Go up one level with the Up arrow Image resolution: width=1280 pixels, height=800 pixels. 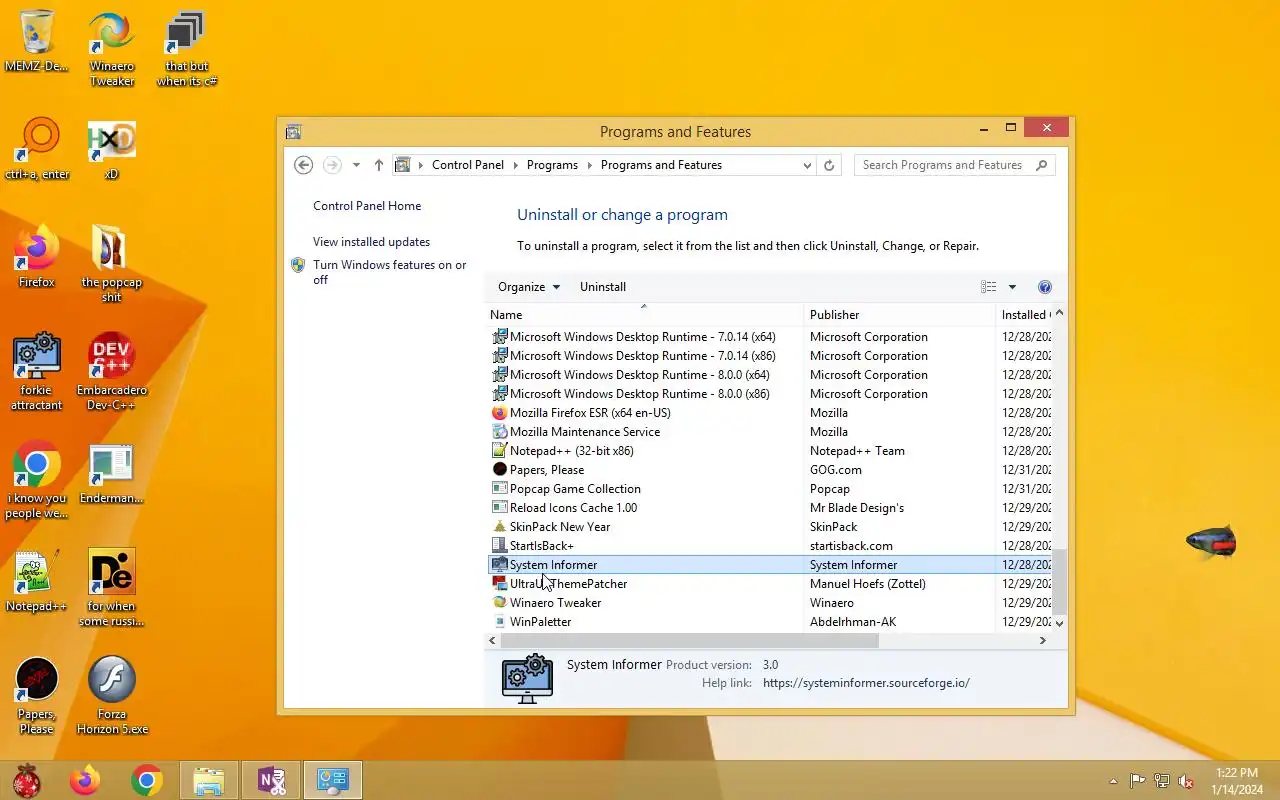(x=378, y=165)
